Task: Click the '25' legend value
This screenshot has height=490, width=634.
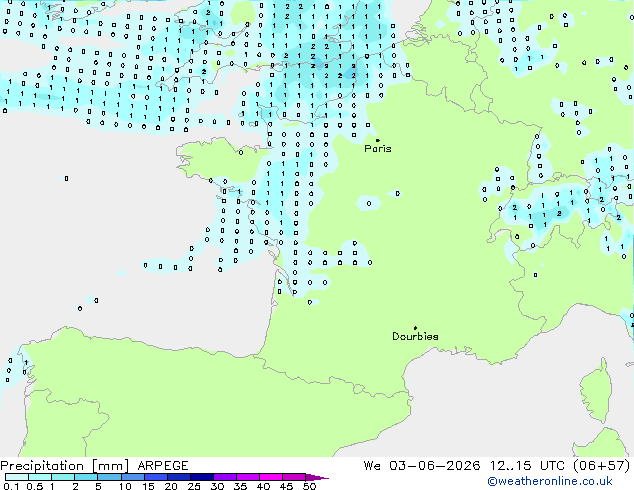Action: pos(194,486)
